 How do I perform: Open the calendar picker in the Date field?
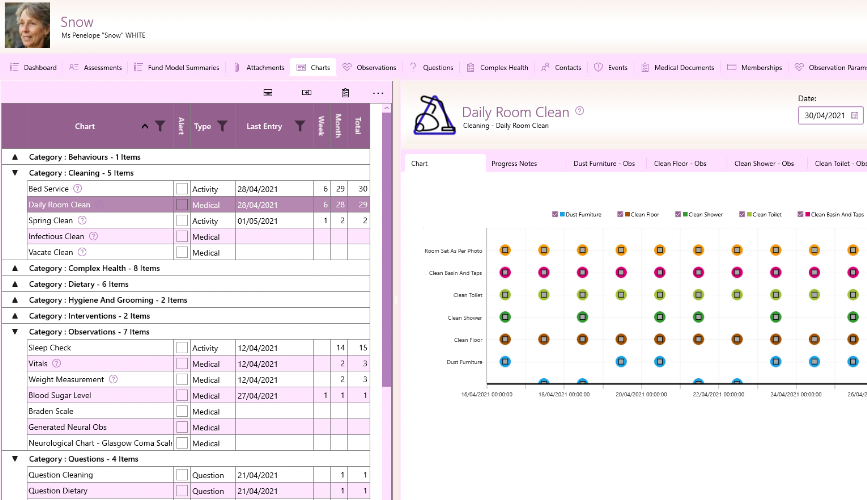click(854, 116)
